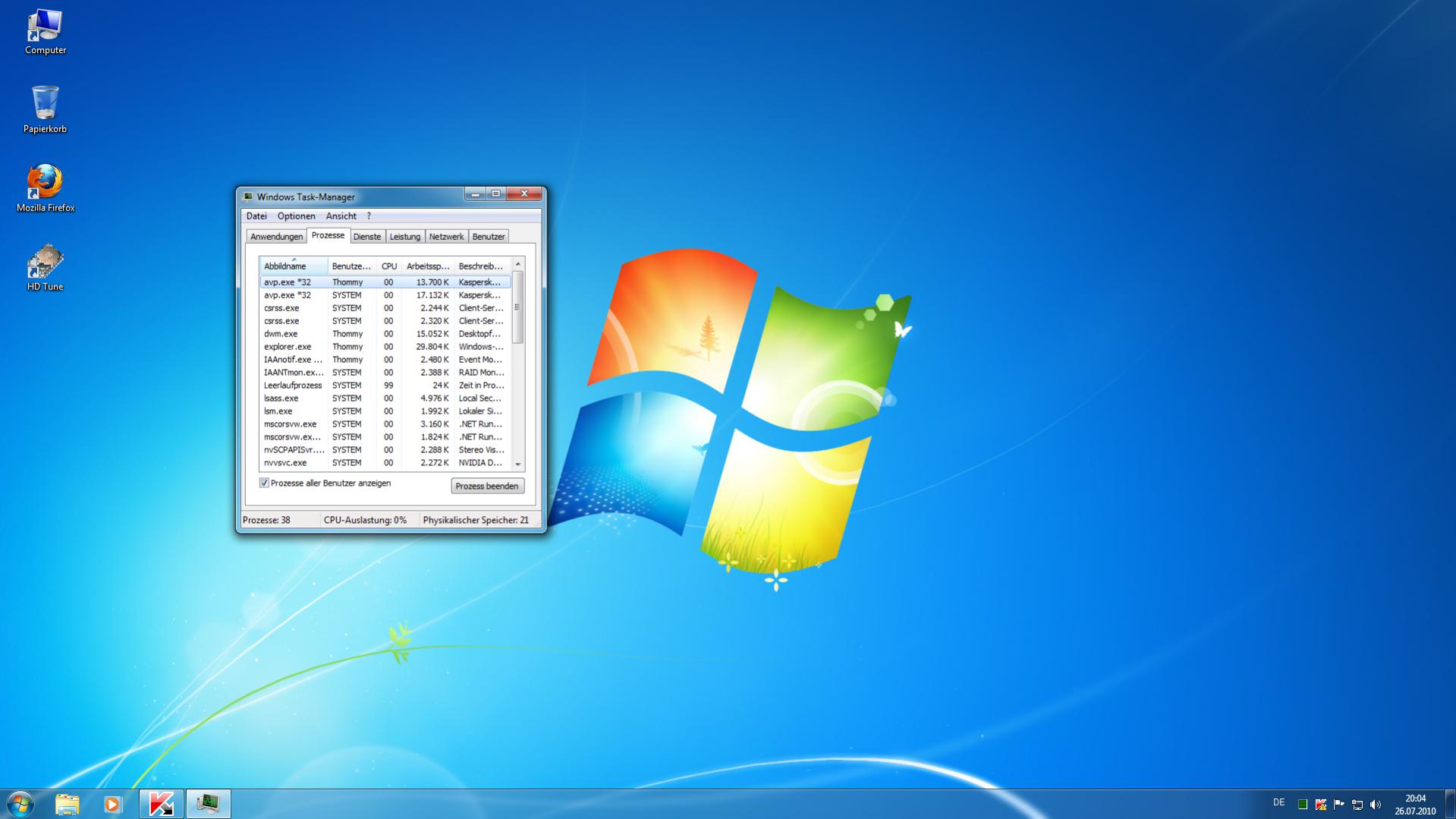Select the lsm.exe process row
The image size is (1456, 819).
[385, 411]
